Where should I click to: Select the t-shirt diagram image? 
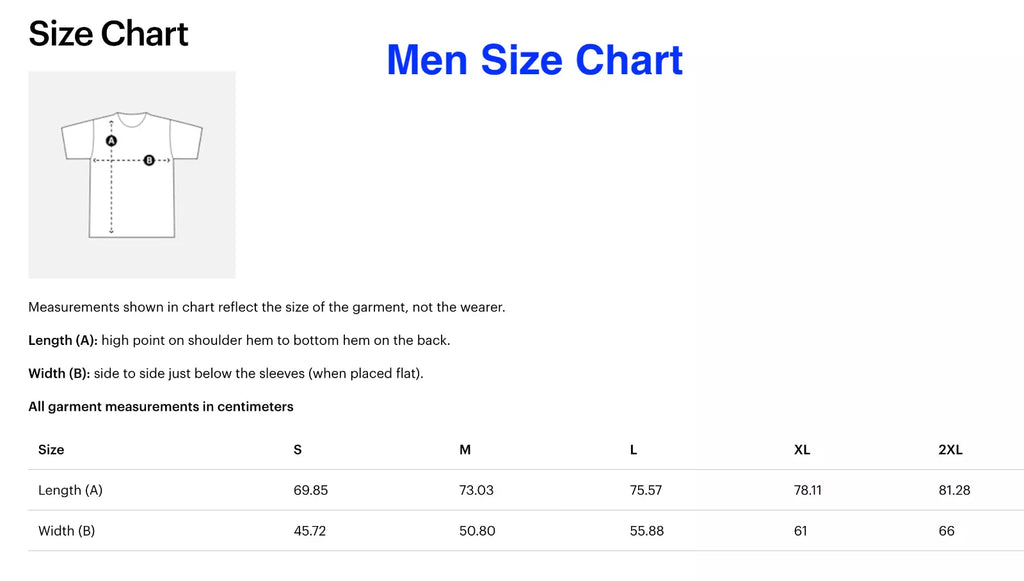(x=132, y=175)
